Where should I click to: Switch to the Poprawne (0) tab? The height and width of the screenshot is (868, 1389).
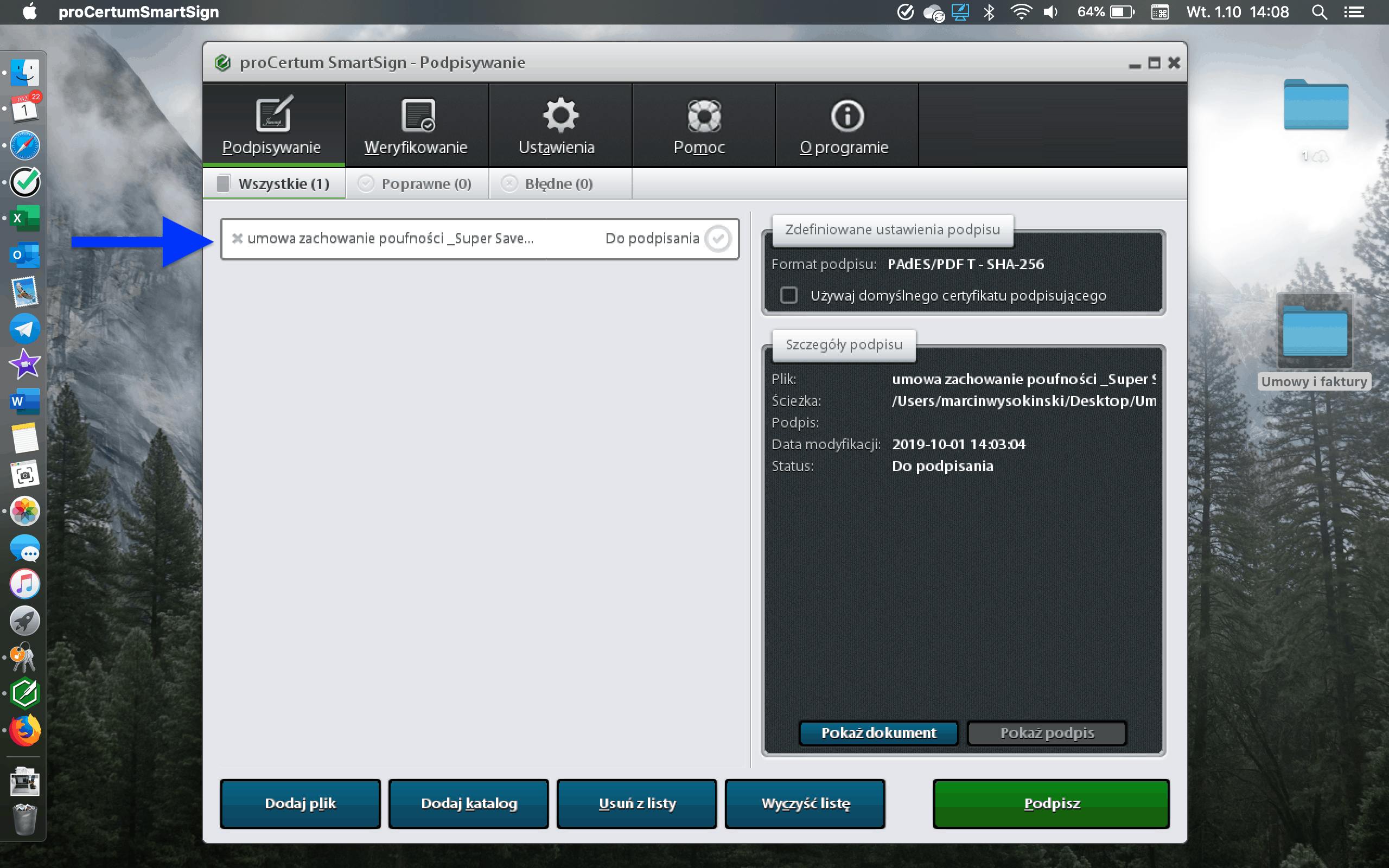pos(417,184)
